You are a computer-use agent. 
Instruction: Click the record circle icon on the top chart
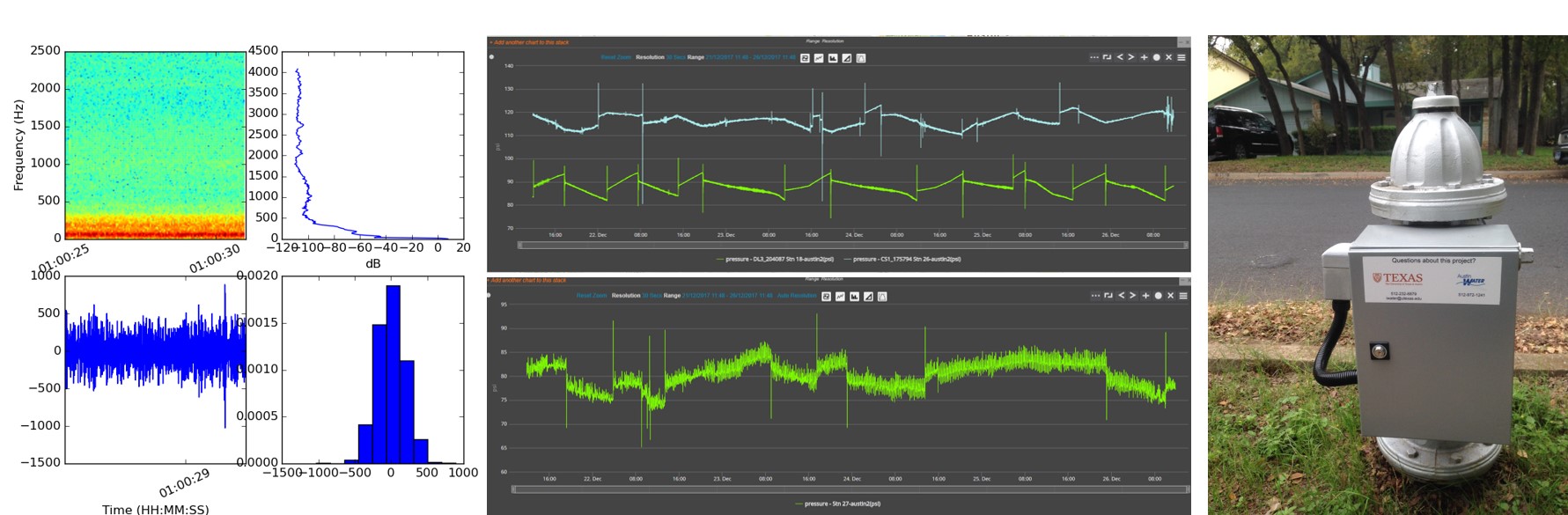pyautogui.click(x=1156, y=57)
